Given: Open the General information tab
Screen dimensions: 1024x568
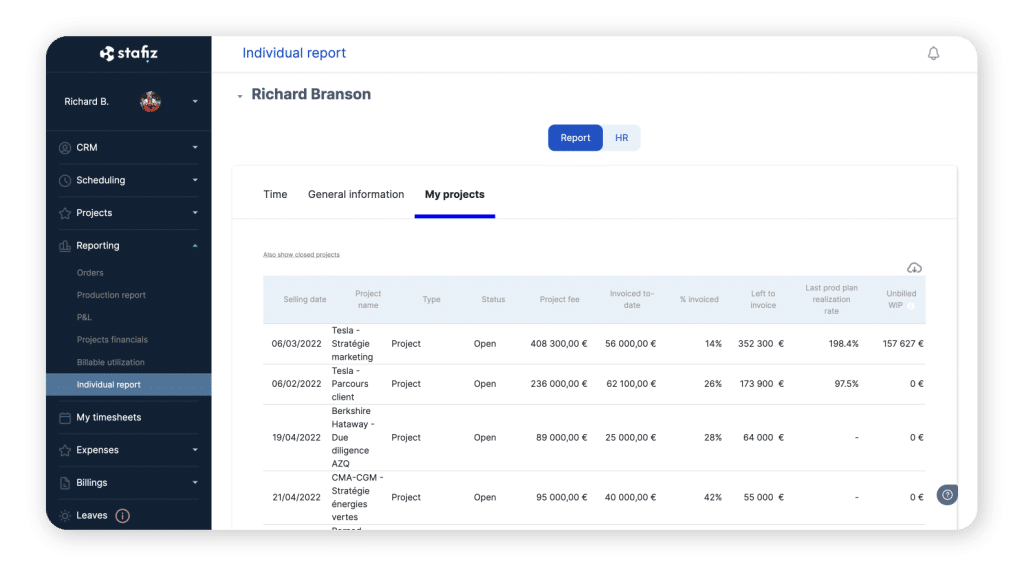Looking at the screenshot, I should coord(356,195).
